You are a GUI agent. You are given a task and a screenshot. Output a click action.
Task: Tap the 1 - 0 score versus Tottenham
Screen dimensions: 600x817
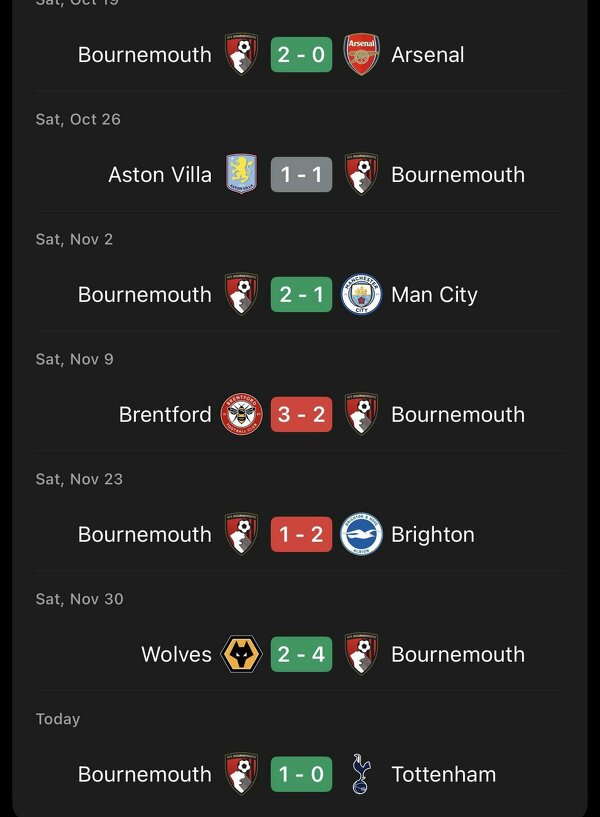click(301, 775)
